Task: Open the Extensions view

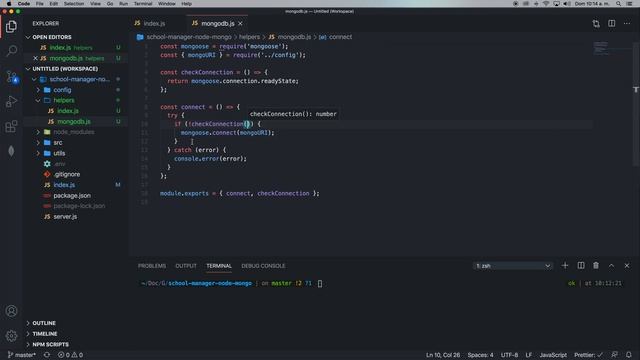Action: tap(11, 126)
